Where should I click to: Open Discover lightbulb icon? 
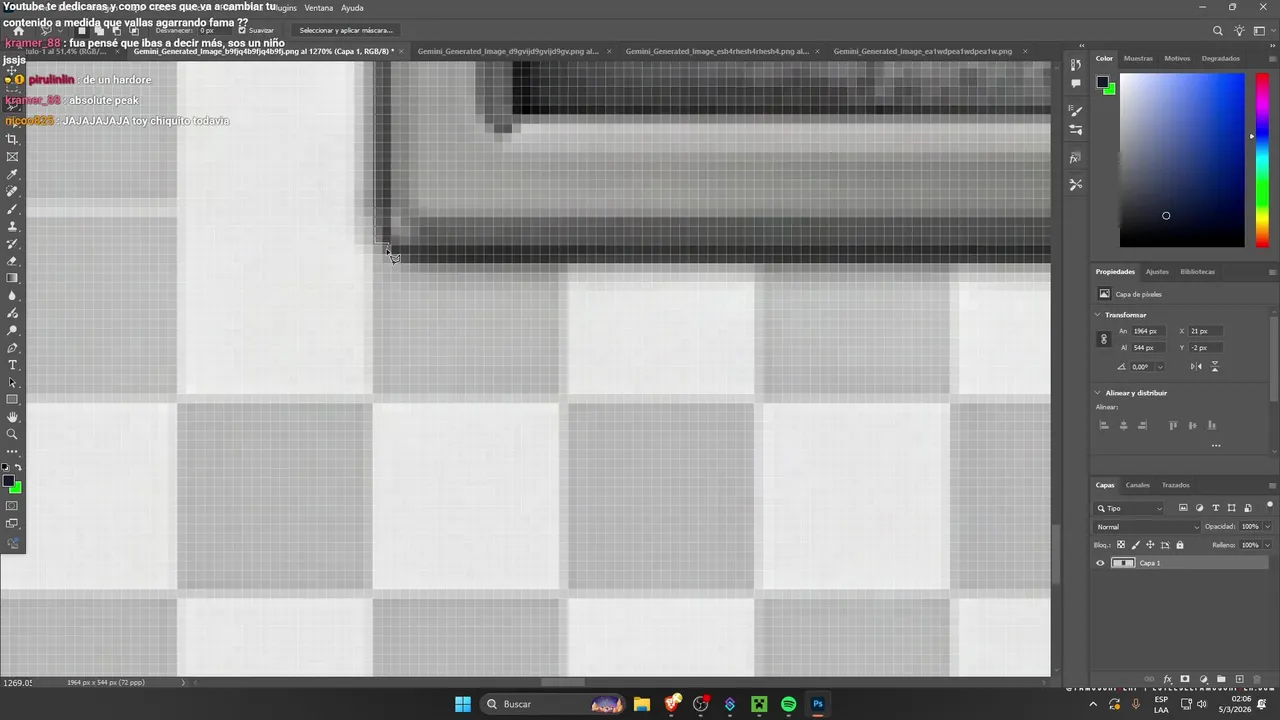pyautogui.click(x=1240, y=31)
